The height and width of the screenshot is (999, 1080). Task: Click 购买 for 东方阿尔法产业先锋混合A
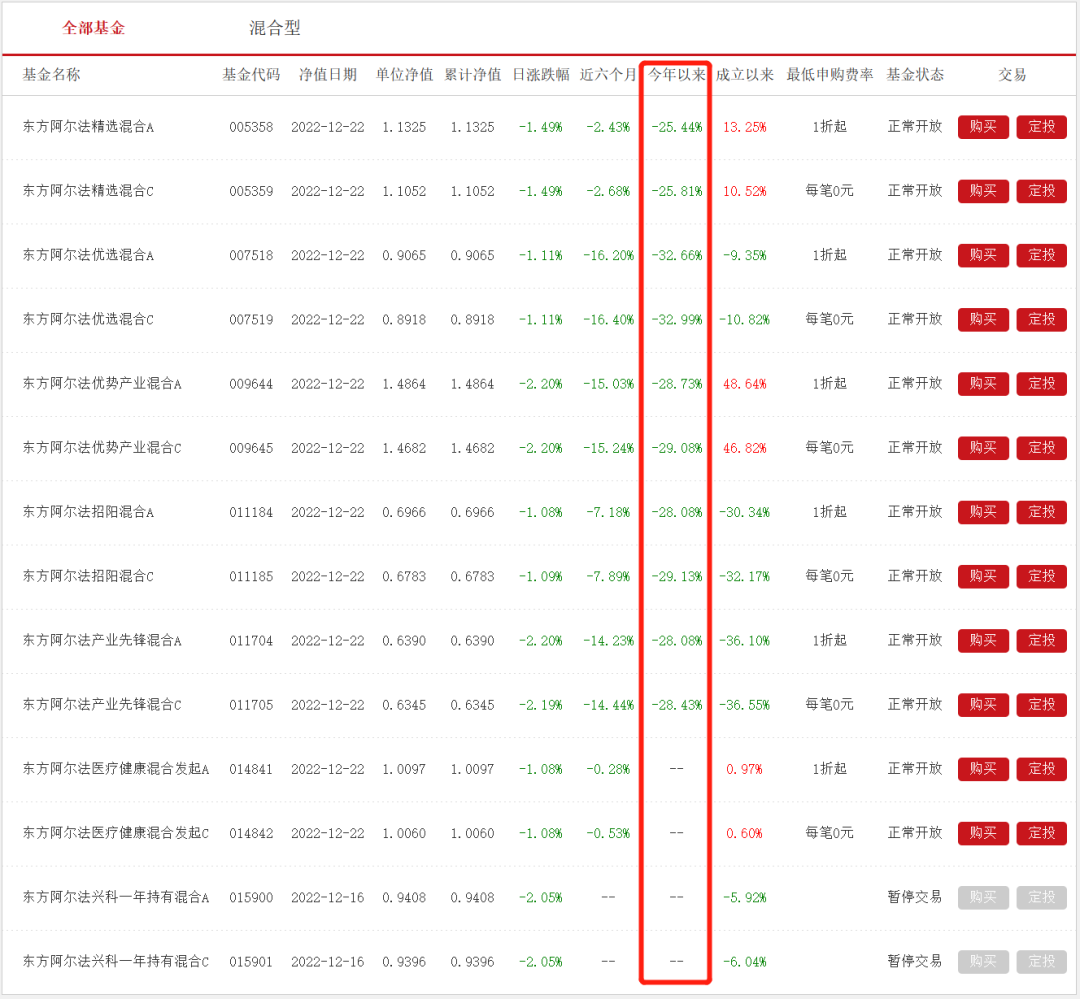pyautogui.click(x=982, y=640)
